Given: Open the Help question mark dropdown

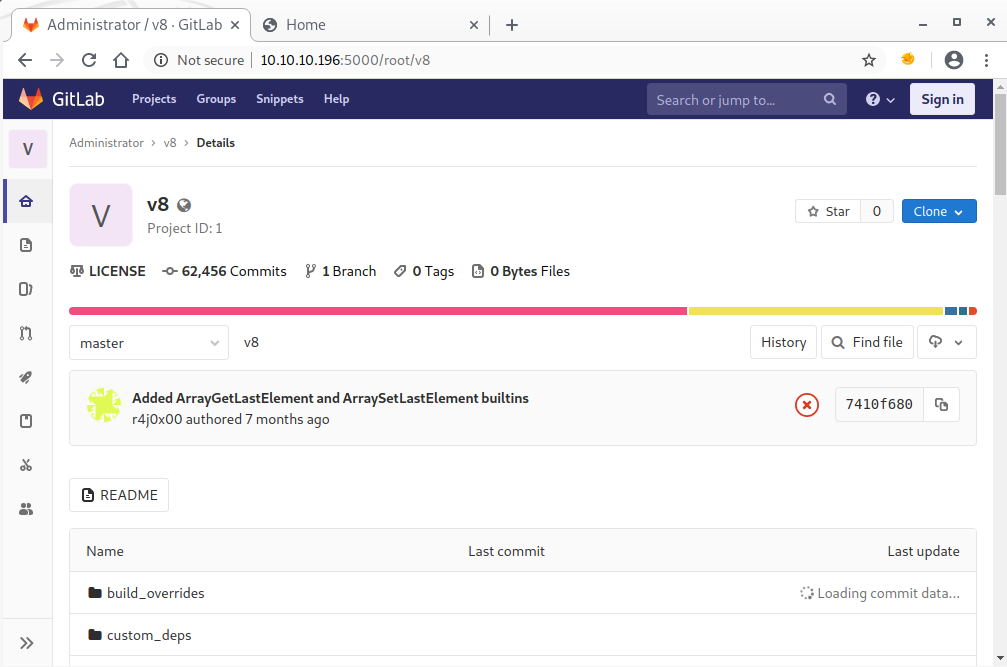Looking at the screenshot, I should 880,99.
